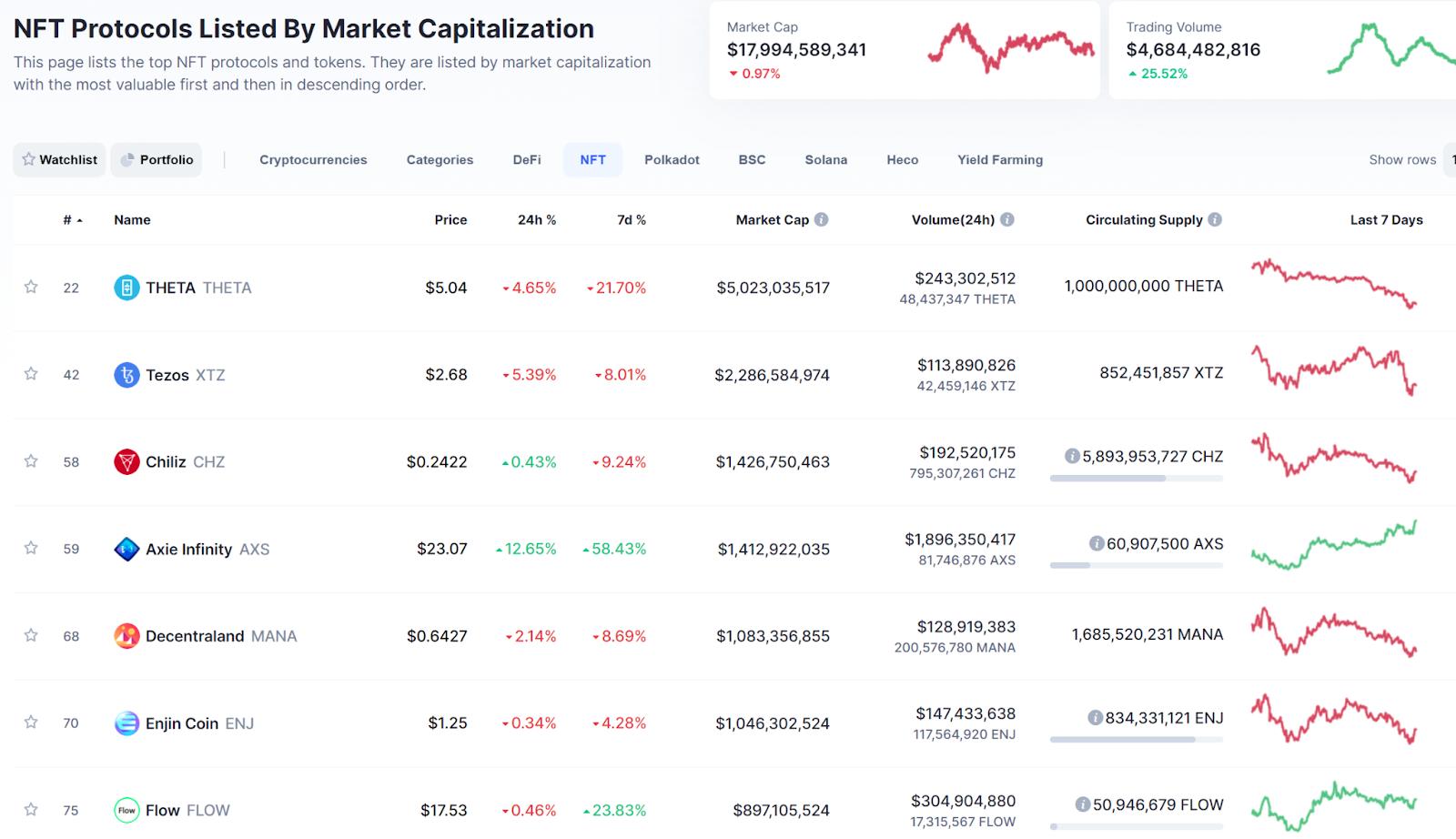Sort table by Volume(24h) header
The image size is (1456, 839).
953,219
